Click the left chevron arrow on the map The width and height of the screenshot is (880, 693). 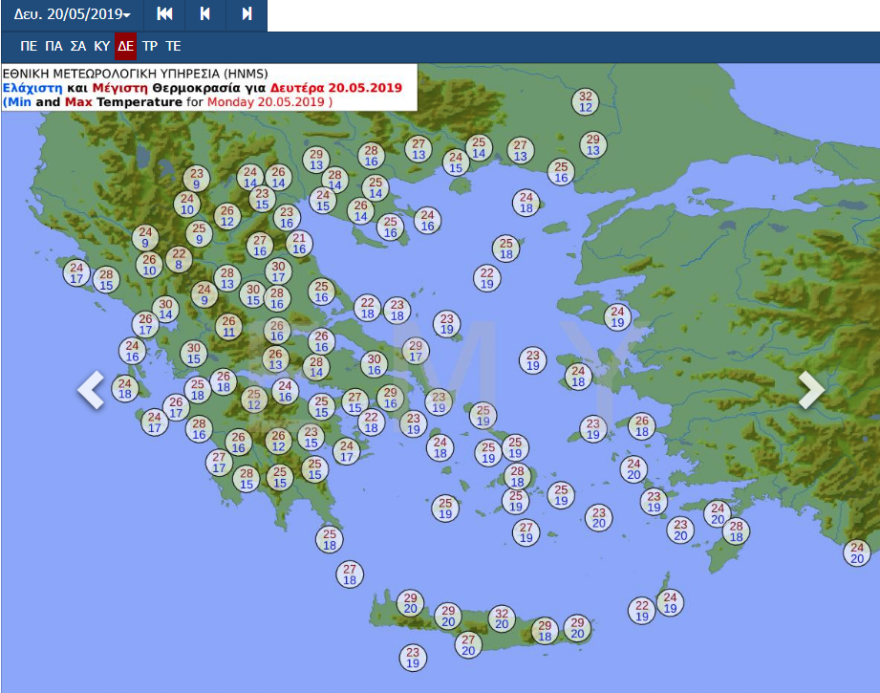tap(91, 390)
